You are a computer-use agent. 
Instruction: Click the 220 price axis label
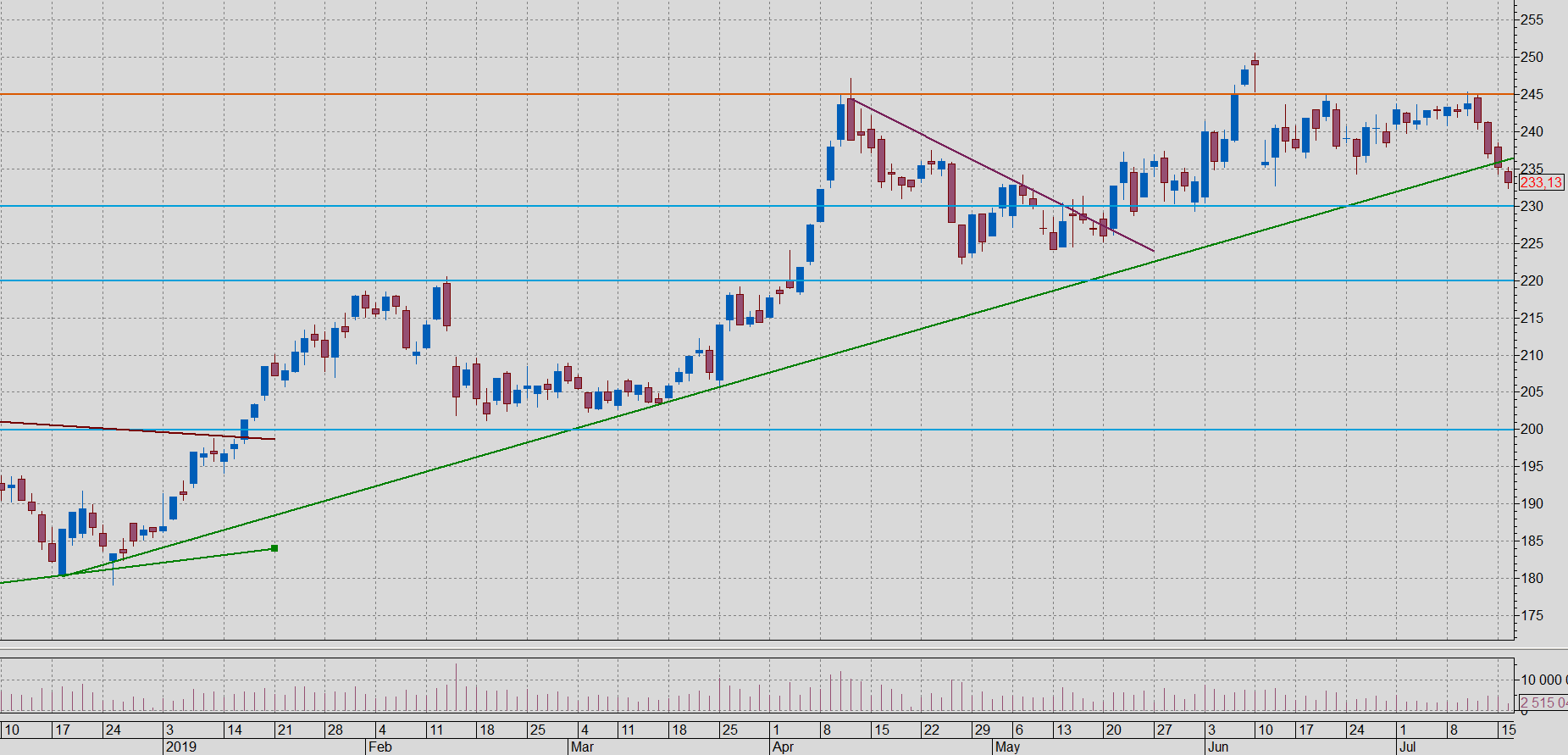(1532, 280)
